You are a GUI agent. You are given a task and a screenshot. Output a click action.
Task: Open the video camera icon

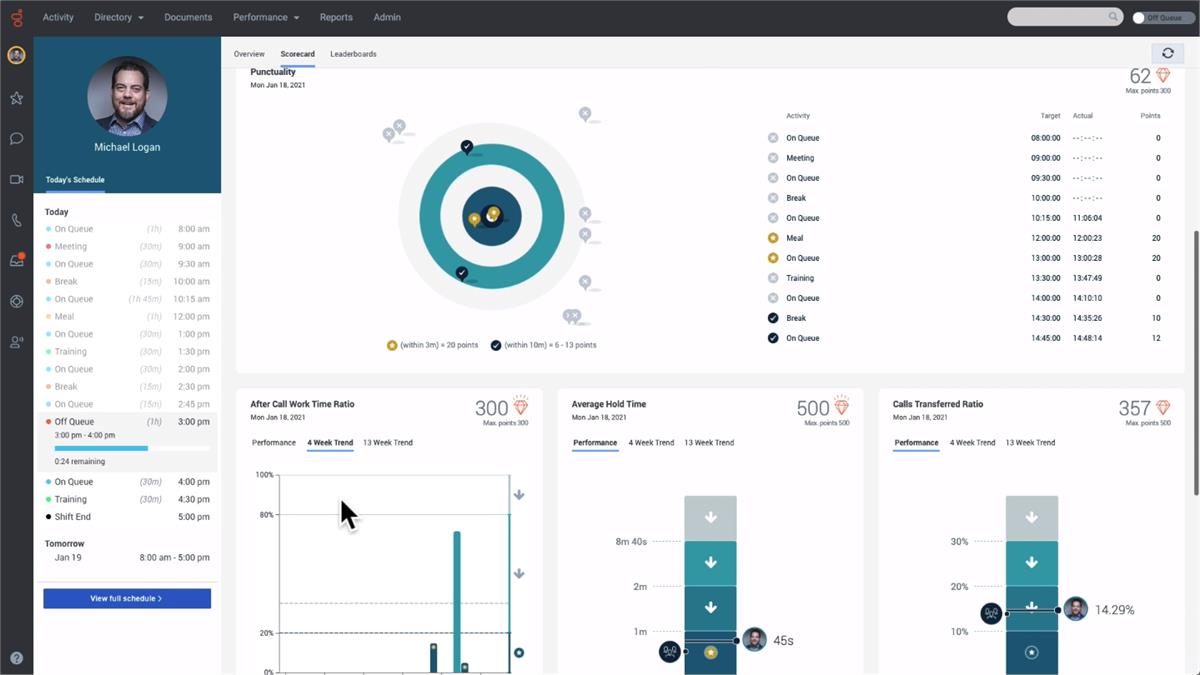tap(16, 179)
